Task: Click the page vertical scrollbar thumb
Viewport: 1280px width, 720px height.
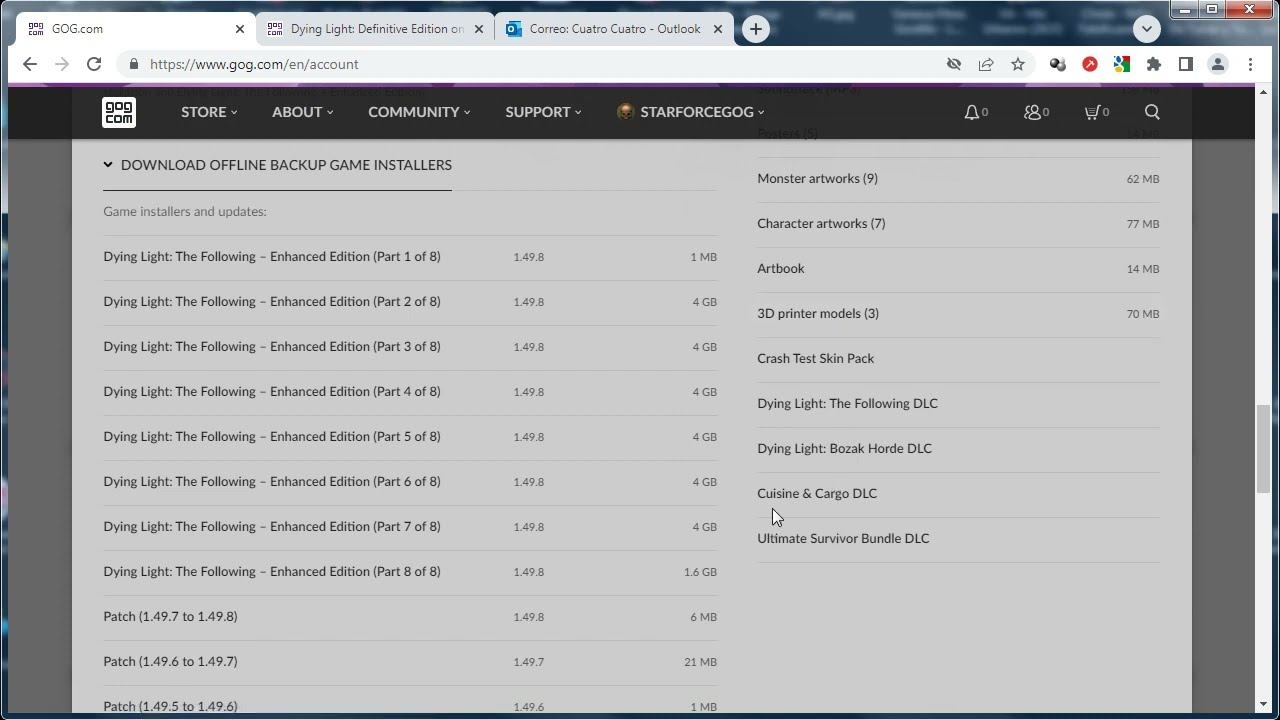Action: click(1264, 448)
